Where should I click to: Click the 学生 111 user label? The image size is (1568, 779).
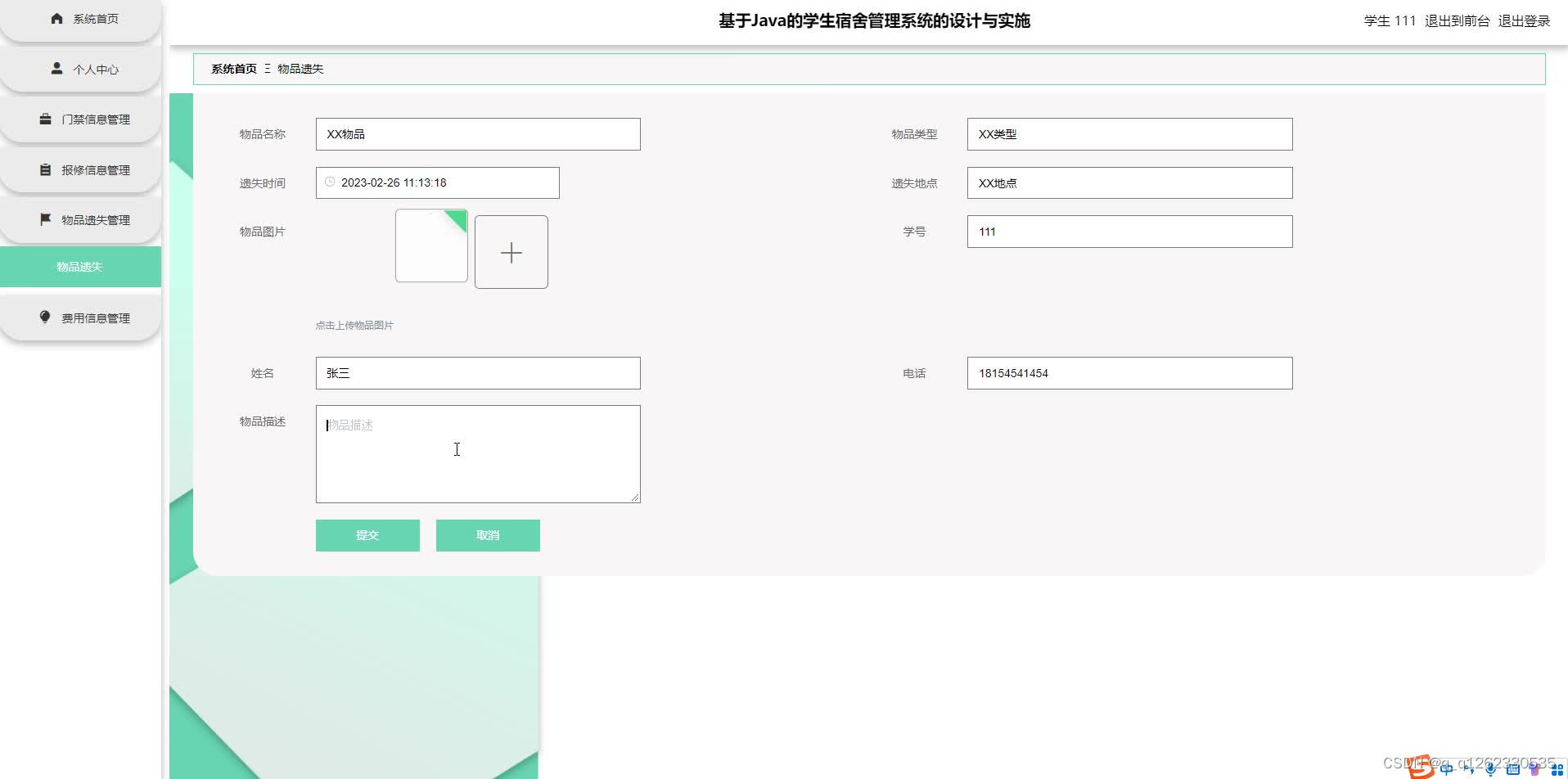[x=1390, y=20]
